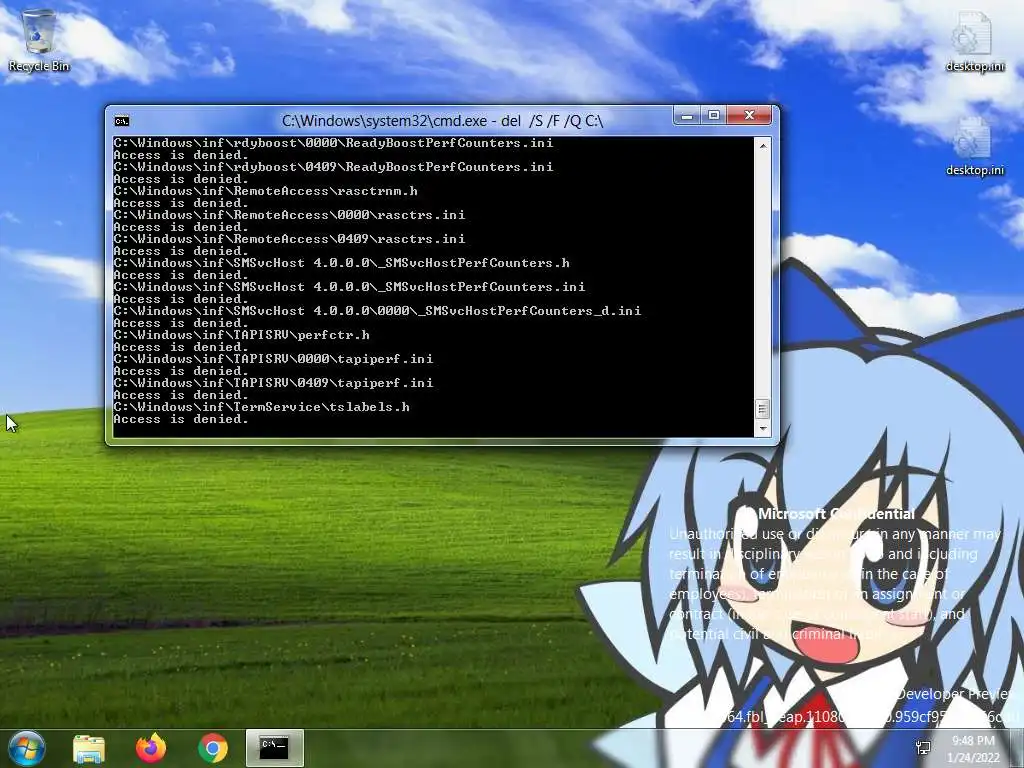Maximize the cmd.exe window

714,116
